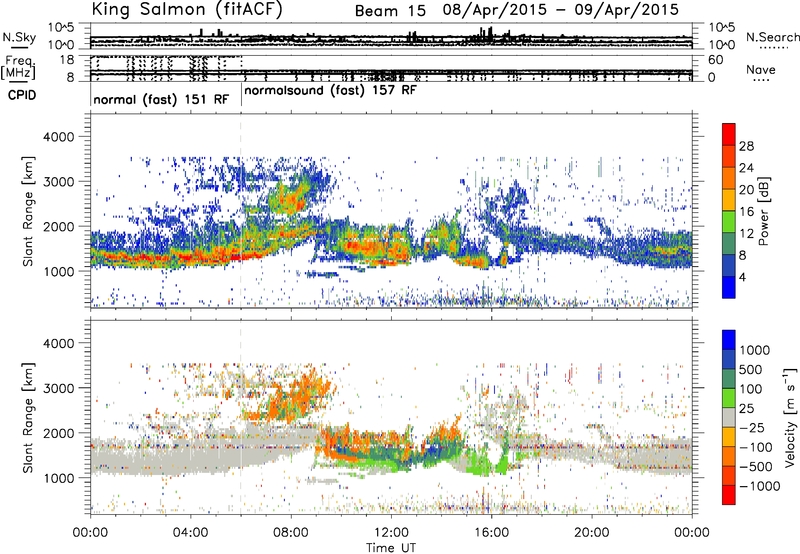Viewport: 800px width, 554px height.
Task: Click the "Beam 15" label in the header
Action: [390, 11]
